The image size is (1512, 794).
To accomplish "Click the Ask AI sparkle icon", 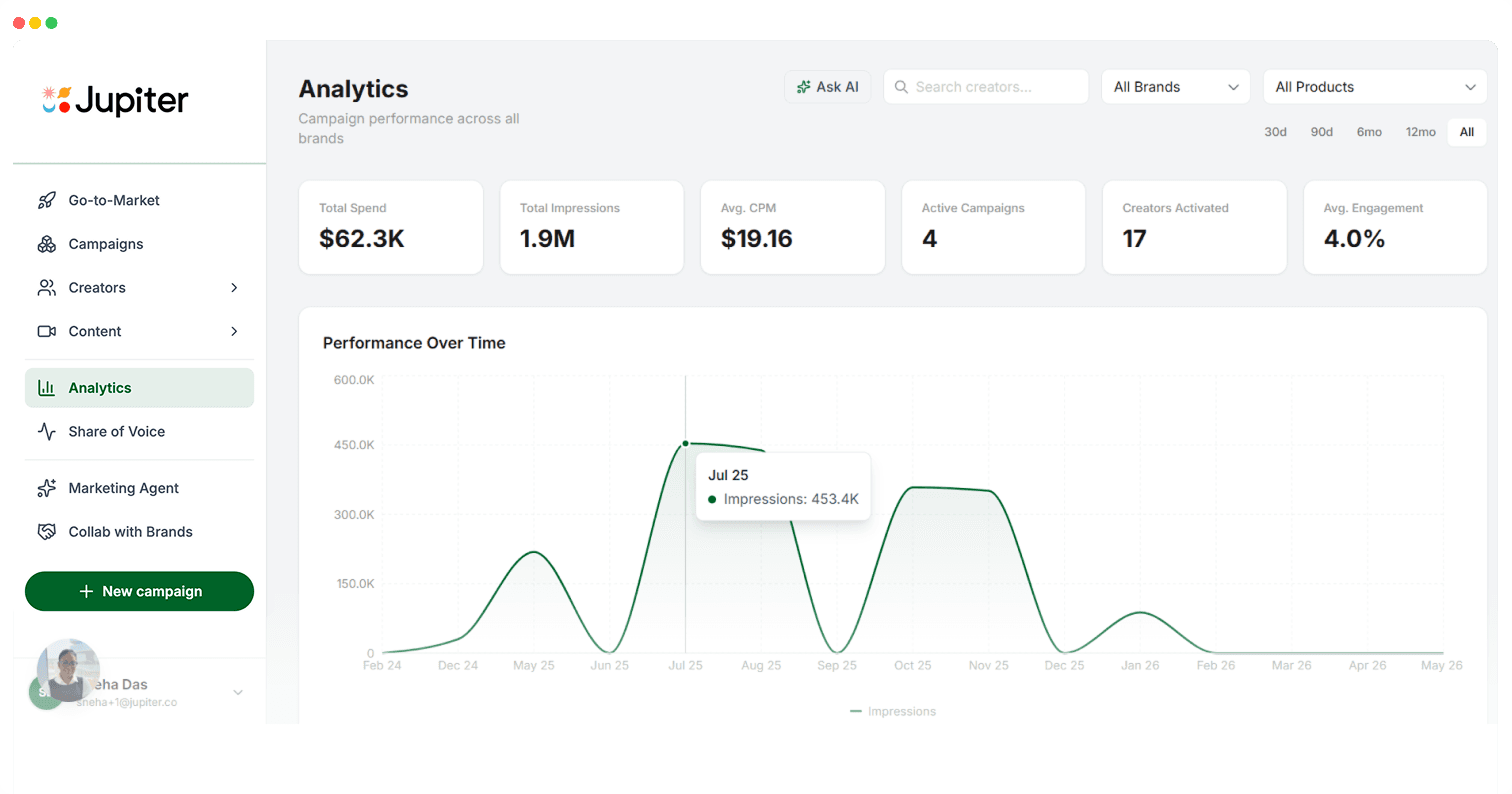I will point(802,87).
